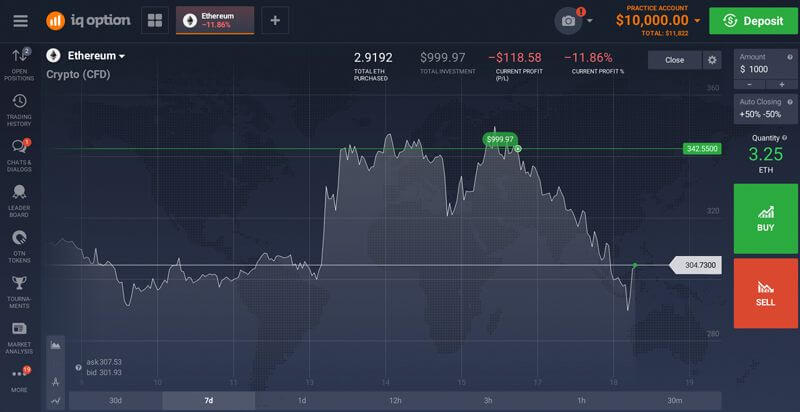Image resolution: width=800 pixels, height=412 pixels.
Task: Click the ask/bid info icon
Action: (x=79, y=367)
